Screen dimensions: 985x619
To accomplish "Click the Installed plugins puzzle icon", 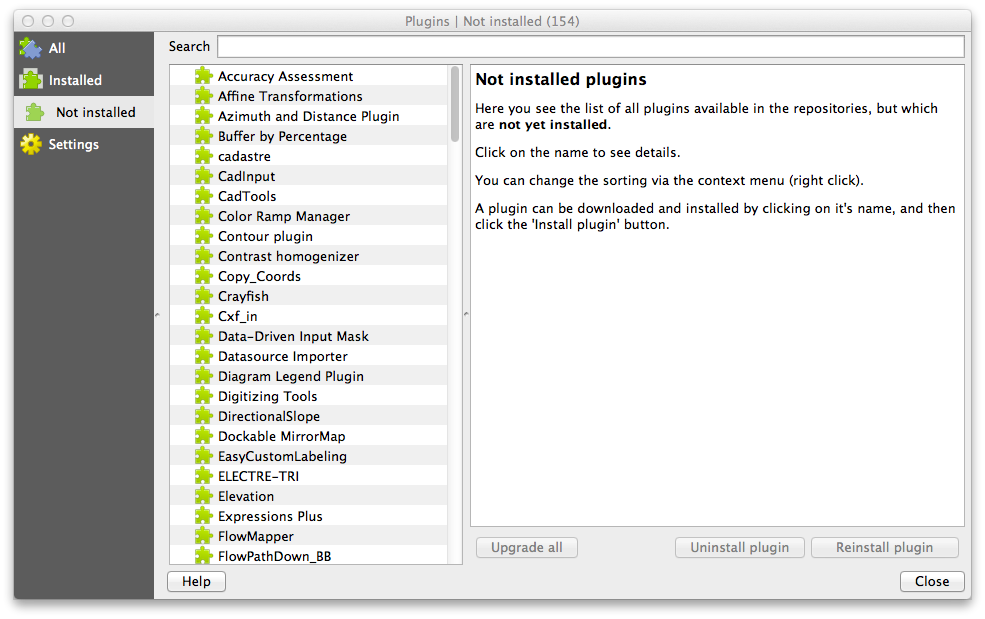I will 30,80.
